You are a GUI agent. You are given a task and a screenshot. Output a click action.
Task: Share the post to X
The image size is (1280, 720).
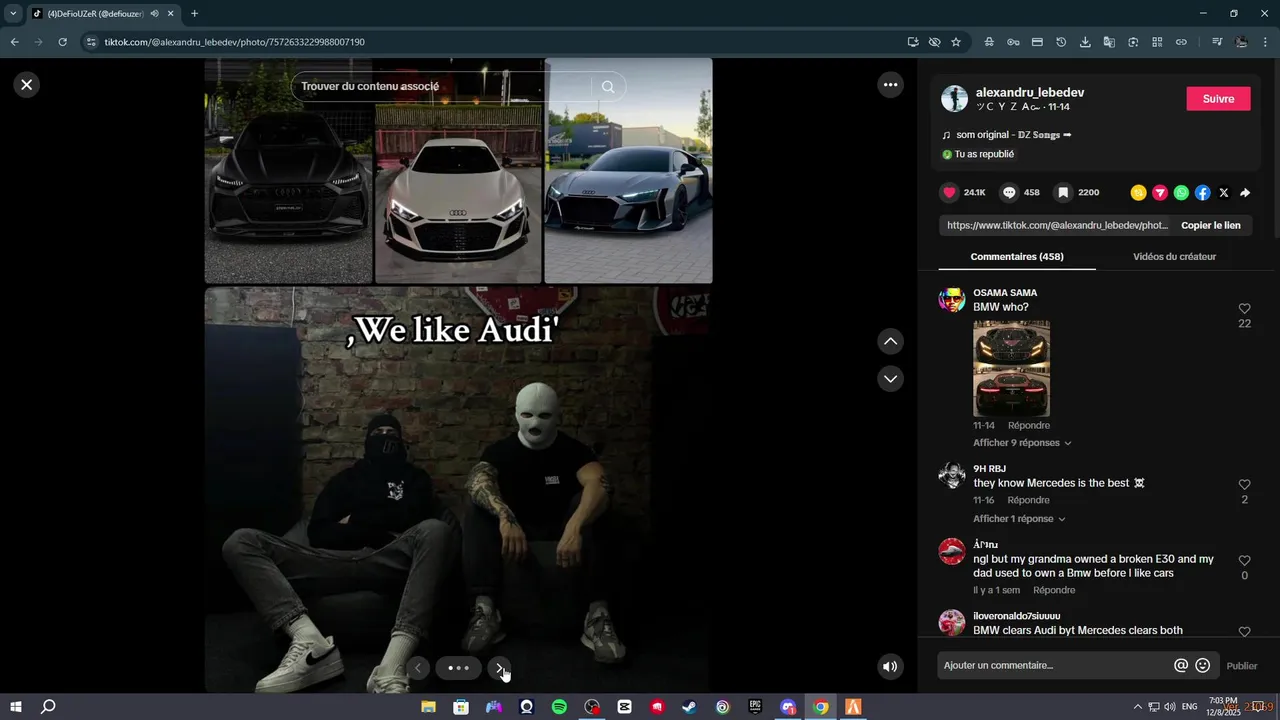point(1224,193)
